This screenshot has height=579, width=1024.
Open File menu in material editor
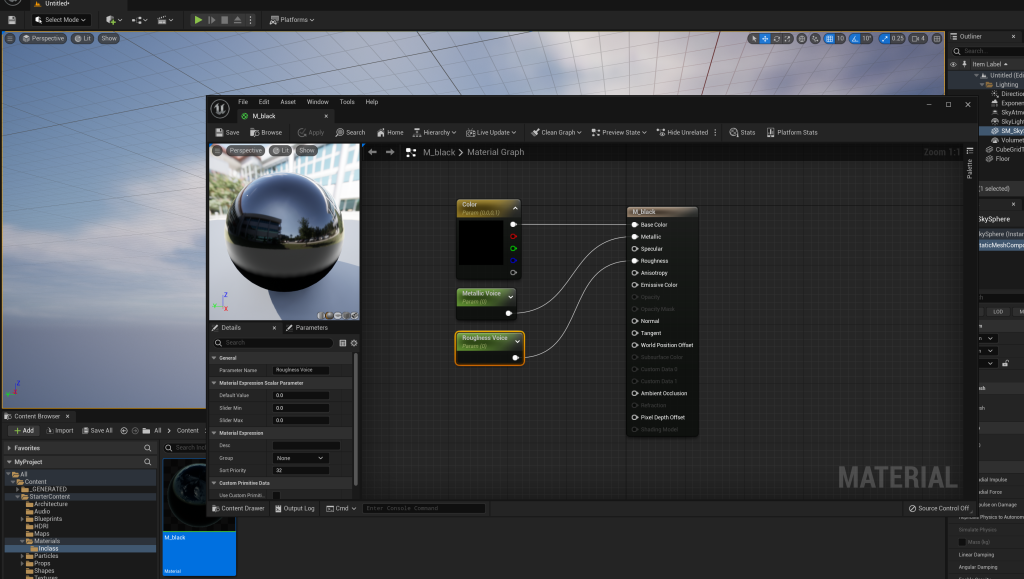(x=243, y=102)
